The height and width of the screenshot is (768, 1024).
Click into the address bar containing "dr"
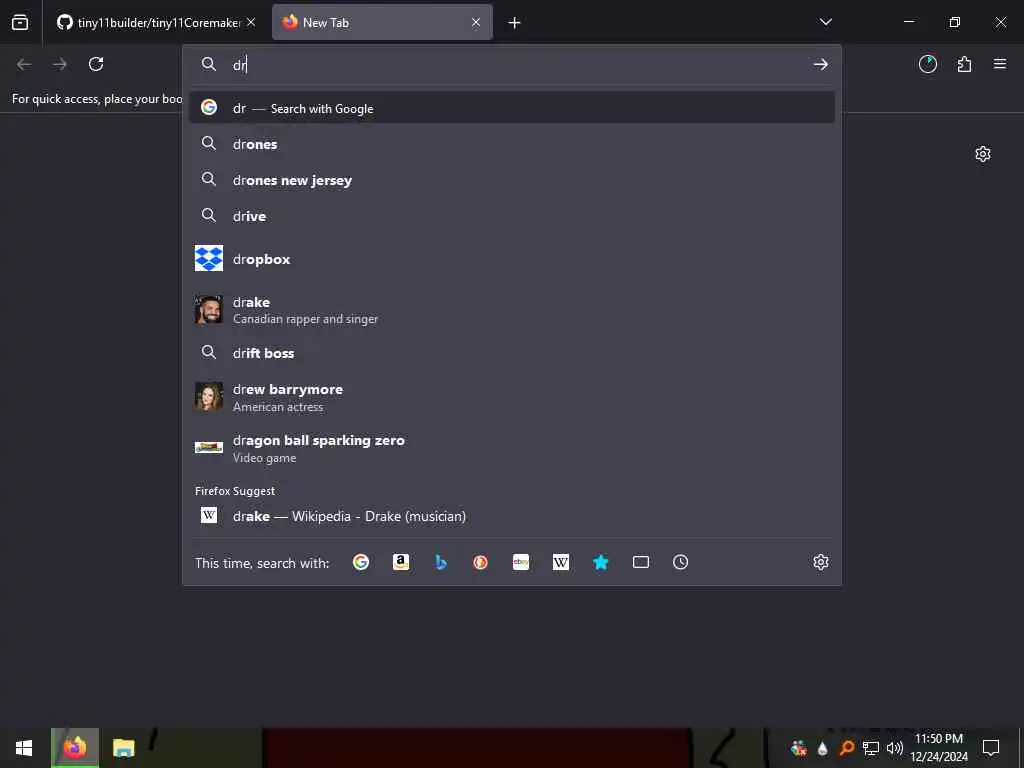512,65
